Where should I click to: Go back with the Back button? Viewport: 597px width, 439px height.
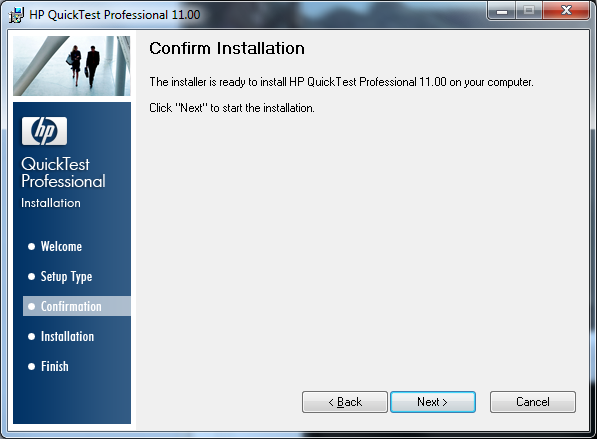click(345, 402)
